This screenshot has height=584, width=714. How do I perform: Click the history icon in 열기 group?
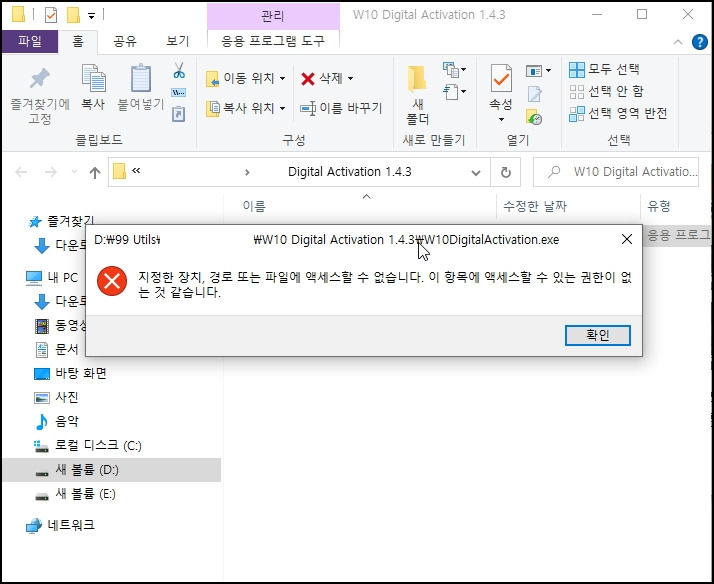pyautogui.click(x=534, y=117)
